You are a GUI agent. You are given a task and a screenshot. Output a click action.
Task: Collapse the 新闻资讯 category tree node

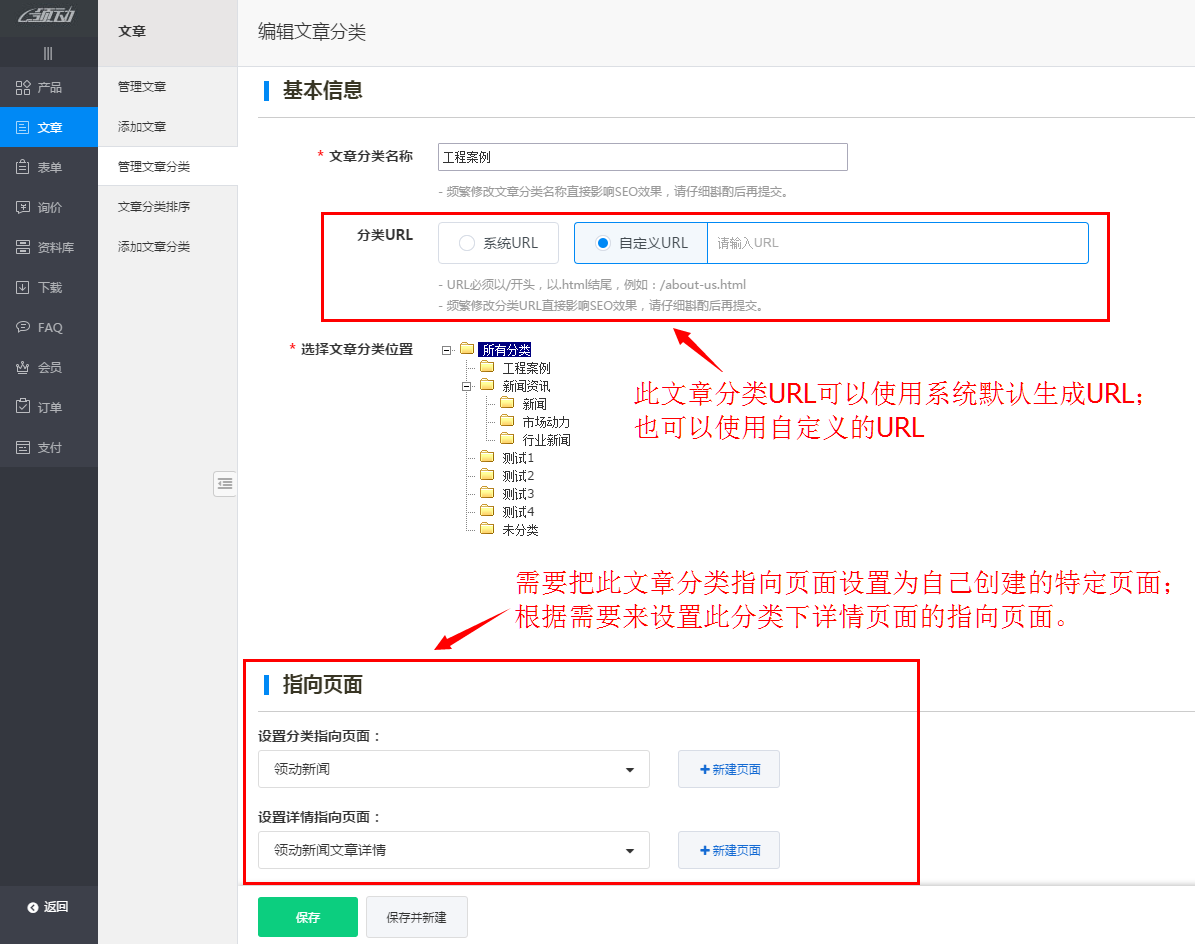point(468,384)
